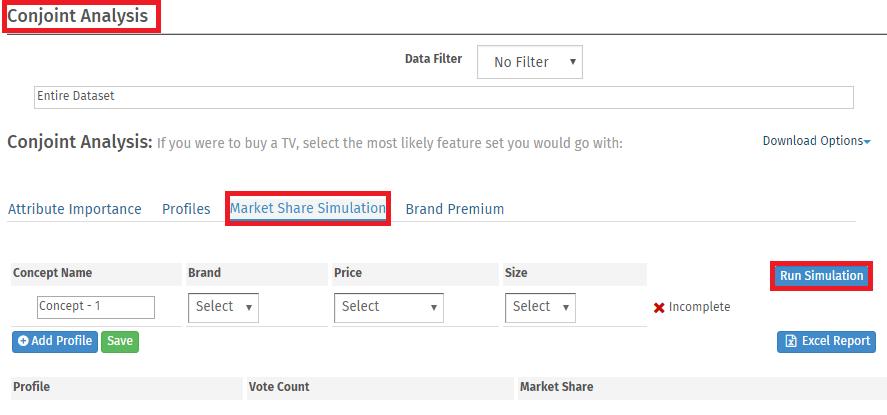Click the Excel Report spreadsheet icon
The width and height of the screenshot is (887, 415).
point(791,342)
